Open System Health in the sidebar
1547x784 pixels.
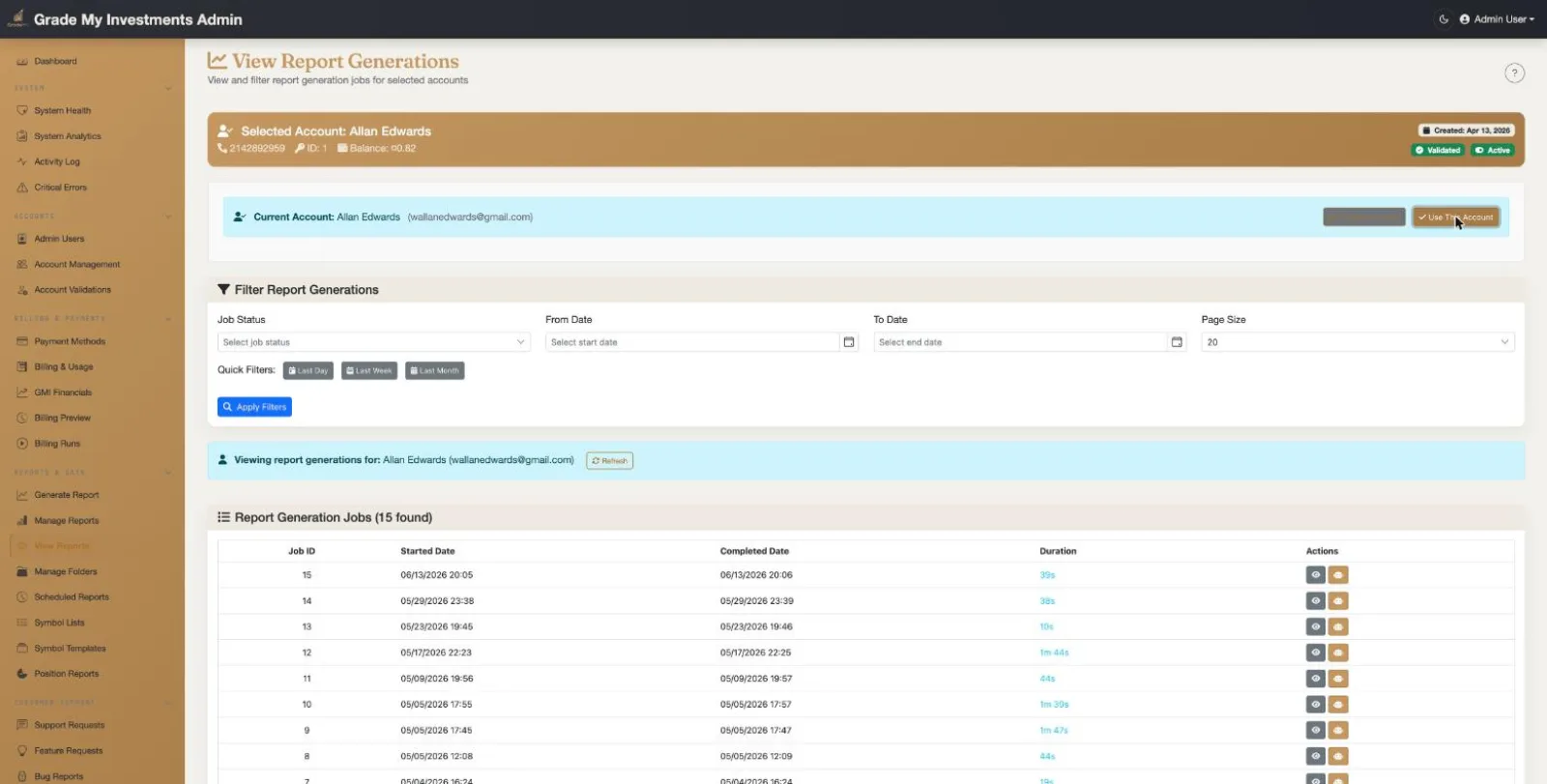[x=63, y=111]
